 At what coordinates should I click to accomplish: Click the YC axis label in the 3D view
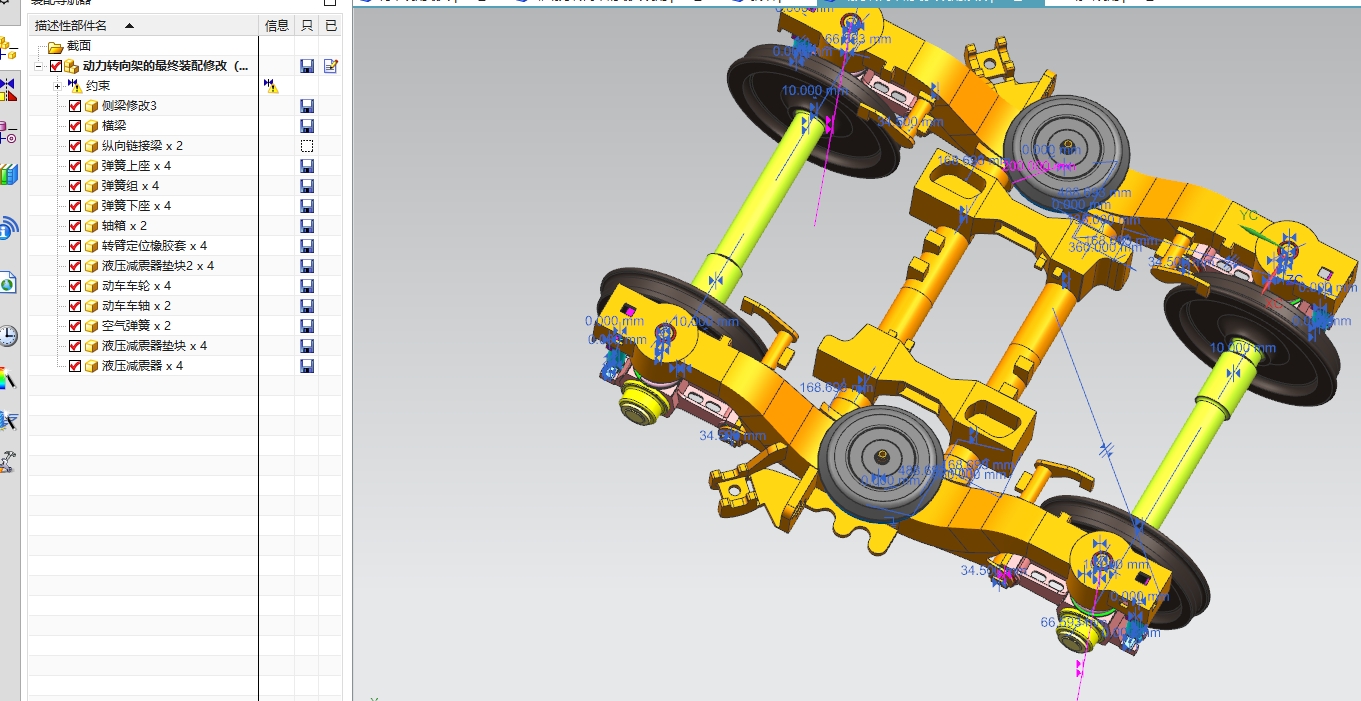pyautogui.click(x=1249, y=214)
